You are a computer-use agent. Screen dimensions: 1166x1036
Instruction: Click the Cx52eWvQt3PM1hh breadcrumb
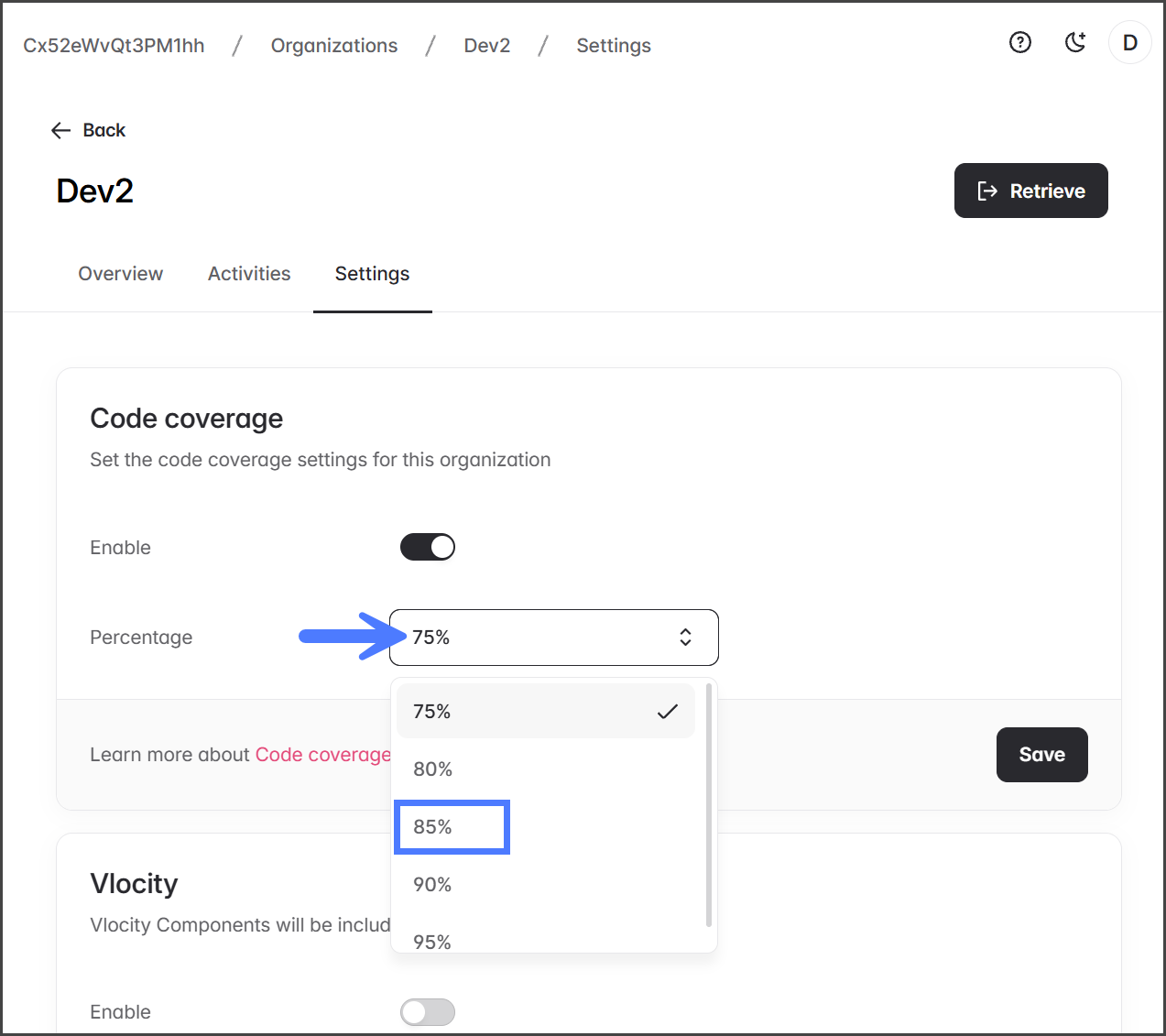(114, 46)
